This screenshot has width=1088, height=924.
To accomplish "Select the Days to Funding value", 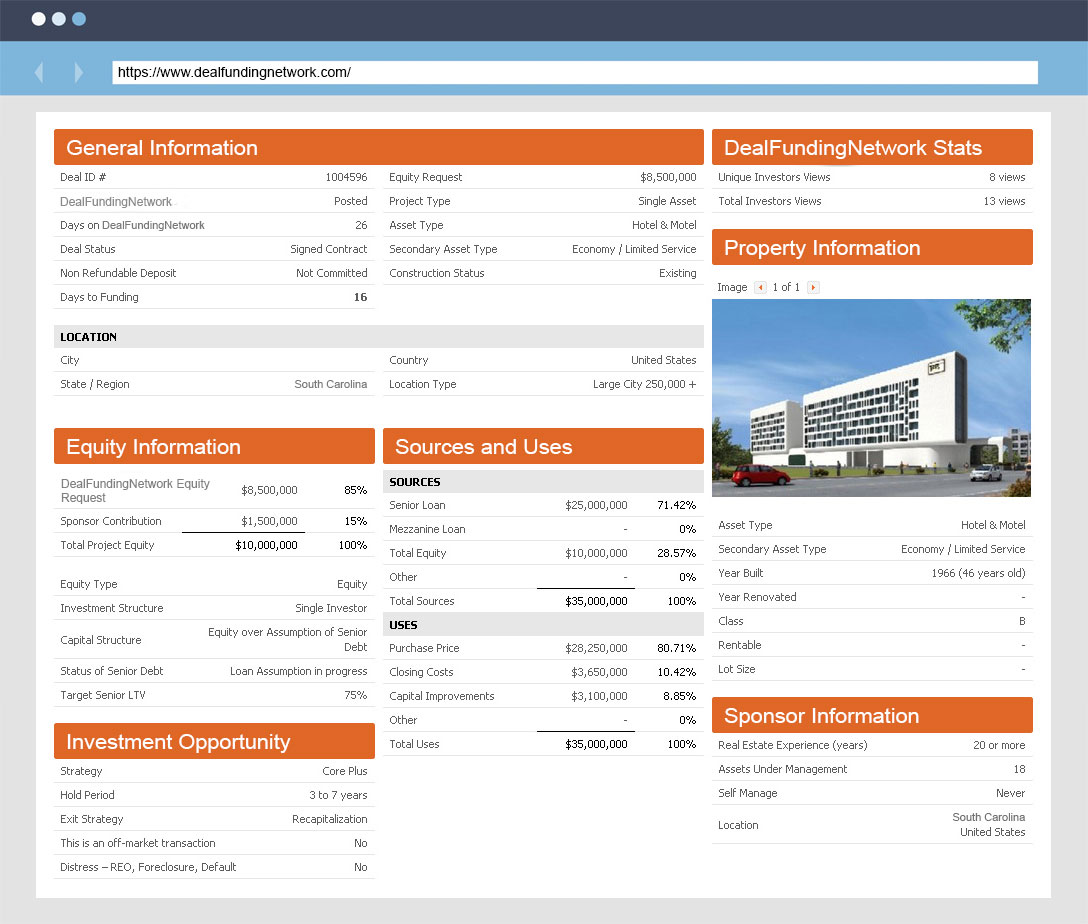I will (x=360, y=297).
